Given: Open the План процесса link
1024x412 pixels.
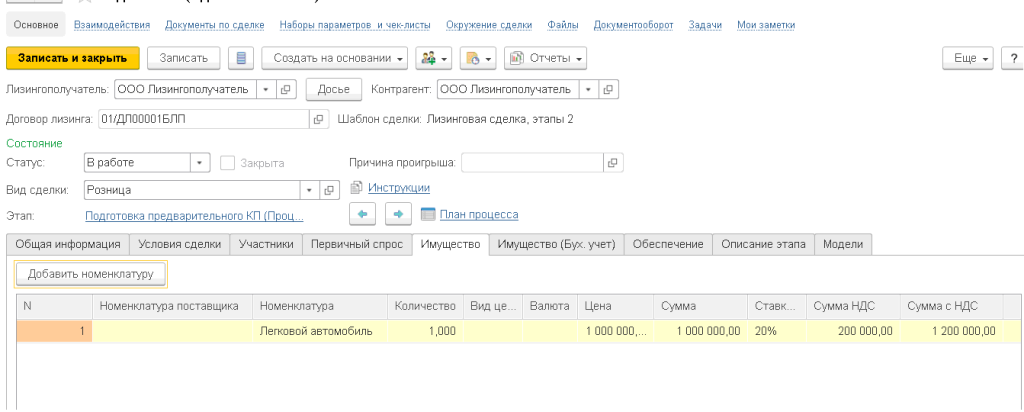Looking at the screenshot, I should click(478, 215).
